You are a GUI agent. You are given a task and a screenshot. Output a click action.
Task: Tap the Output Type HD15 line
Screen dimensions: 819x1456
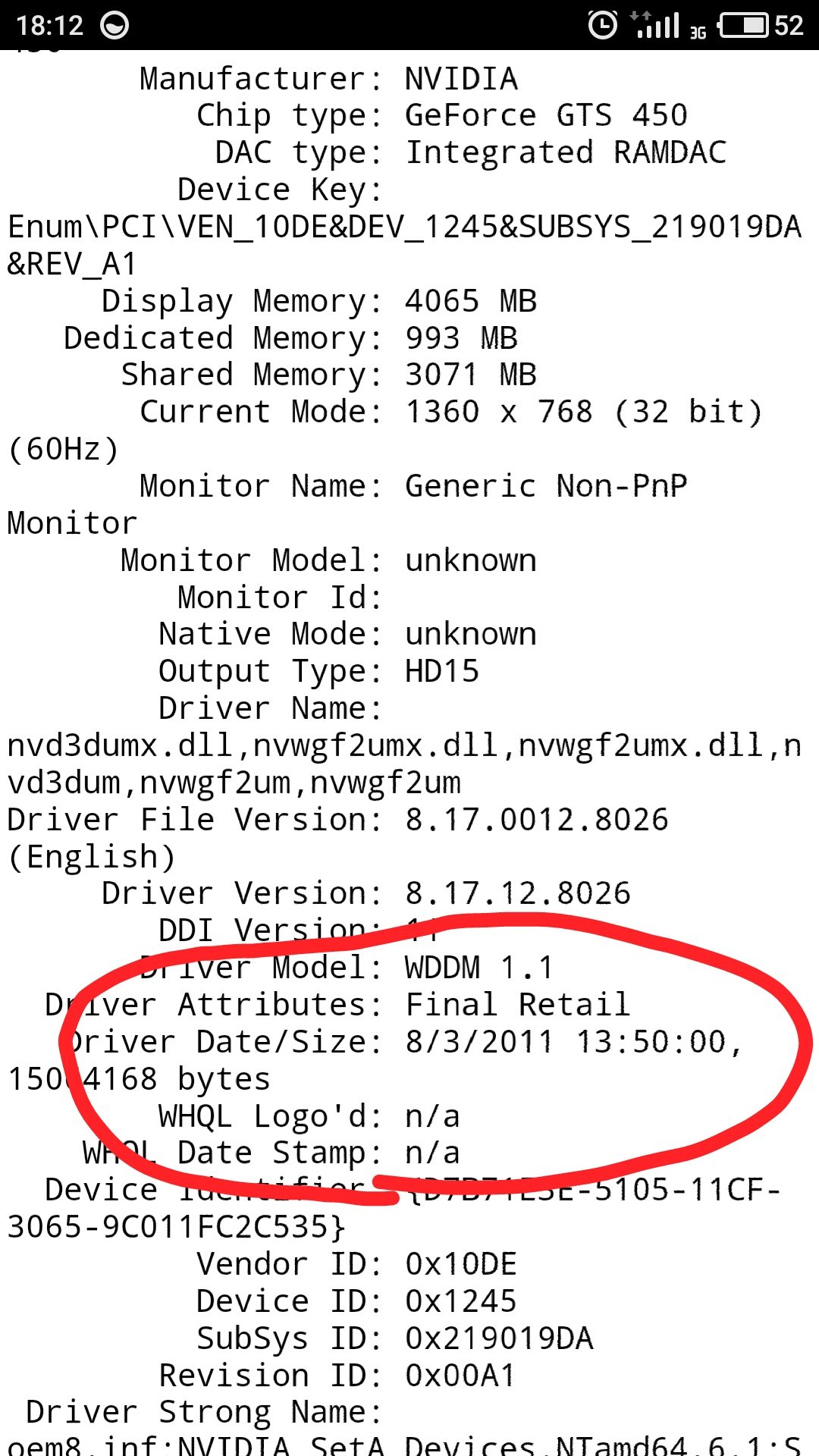tap(318, 671)
